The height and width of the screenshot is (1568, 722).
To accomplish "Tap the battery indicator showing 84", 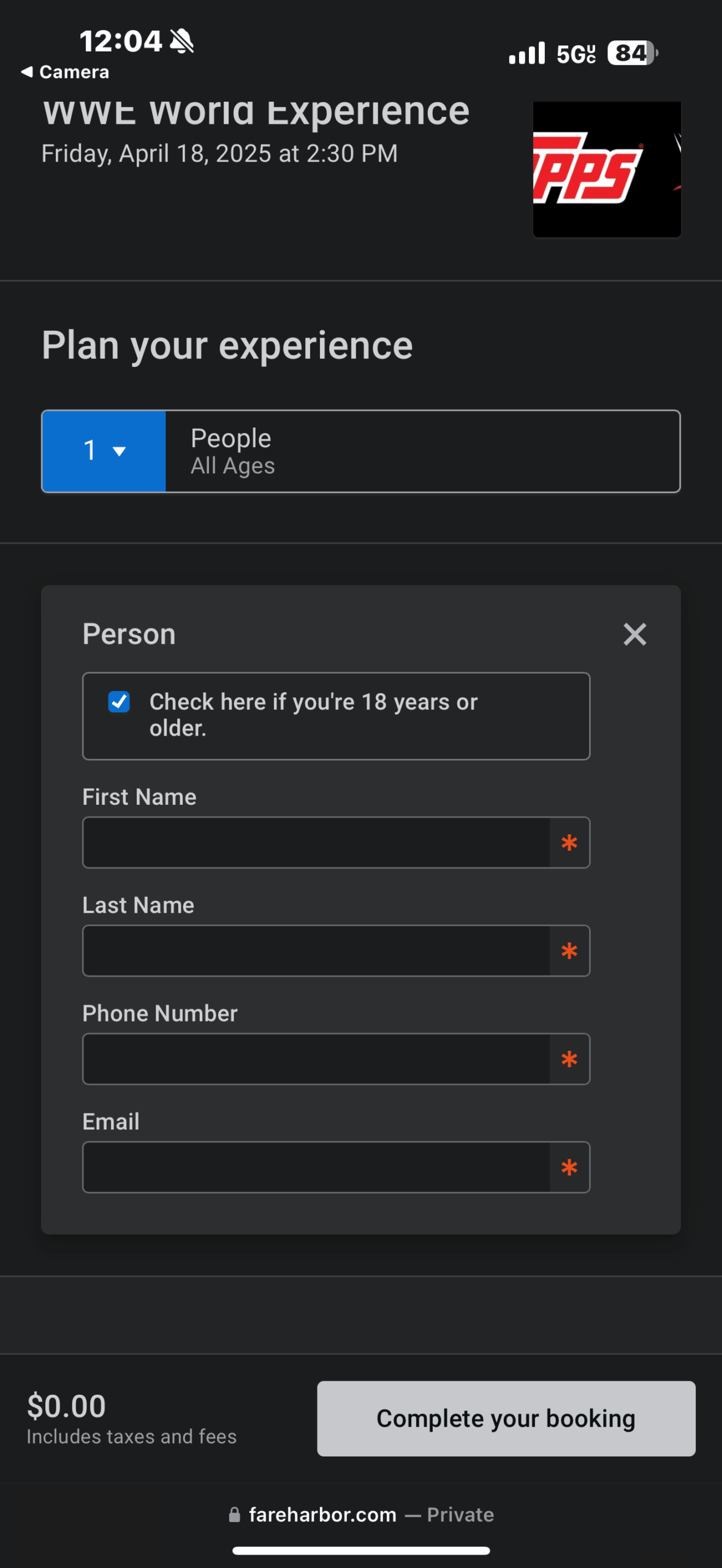I will 633,53.
